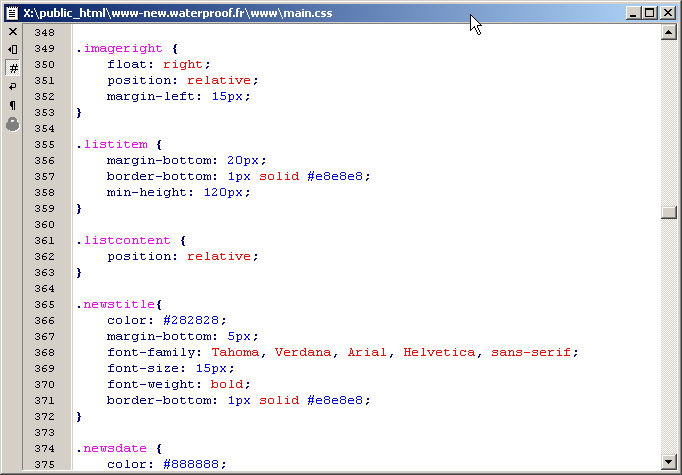Viewport: 682px width, 475px height.
Task: Toggle show paragraph marks pilcrow icon
Action: (13, 105)
